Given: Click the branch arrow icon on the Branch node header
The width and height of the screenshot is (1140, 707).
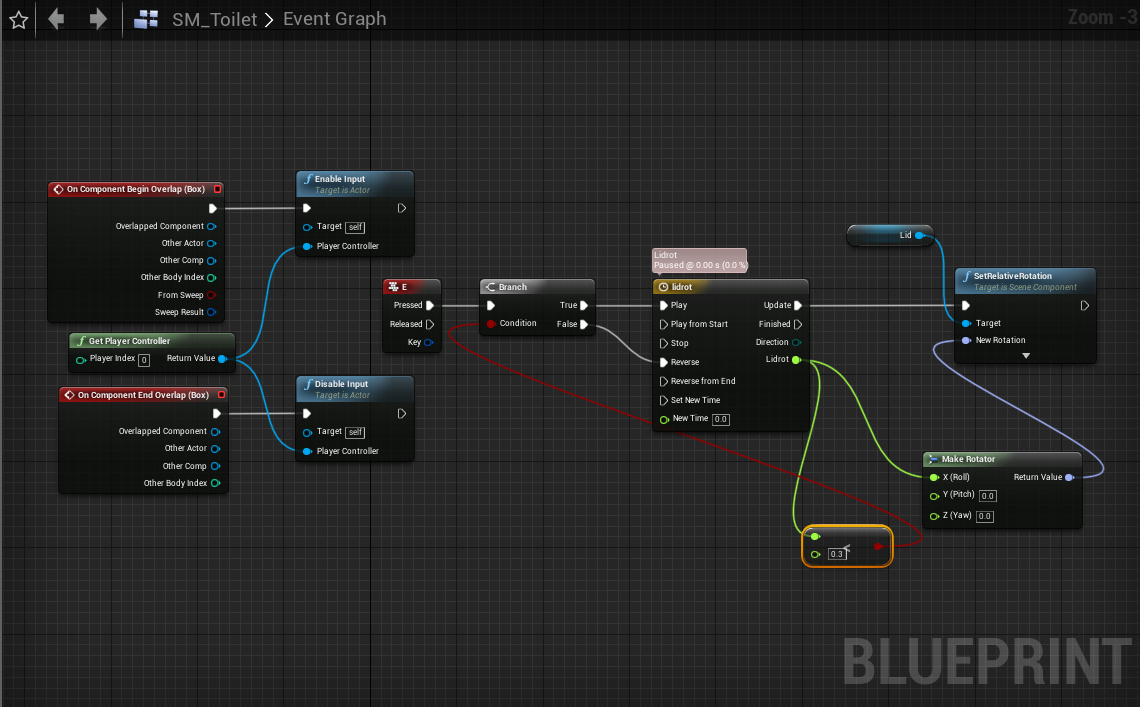Looking at the screenshot, I should [x=489, y=286].
